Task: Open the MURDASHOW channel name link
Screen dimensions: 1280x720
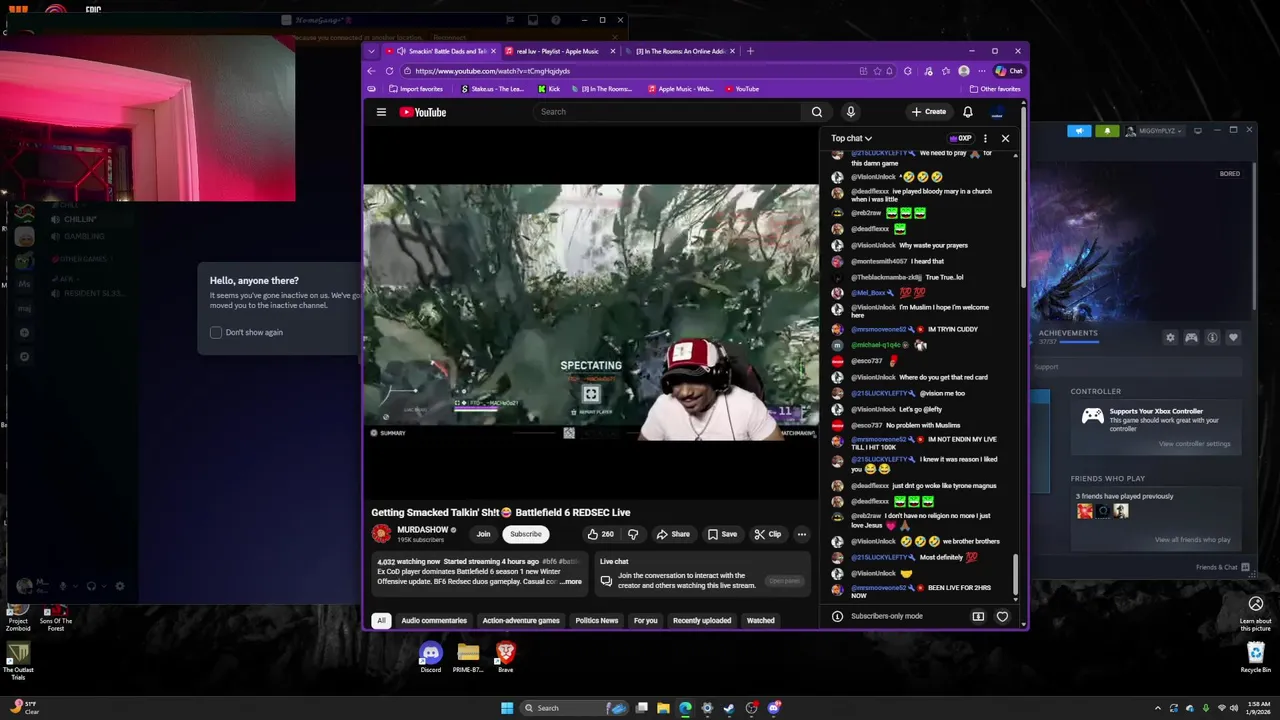Action: 422,530
